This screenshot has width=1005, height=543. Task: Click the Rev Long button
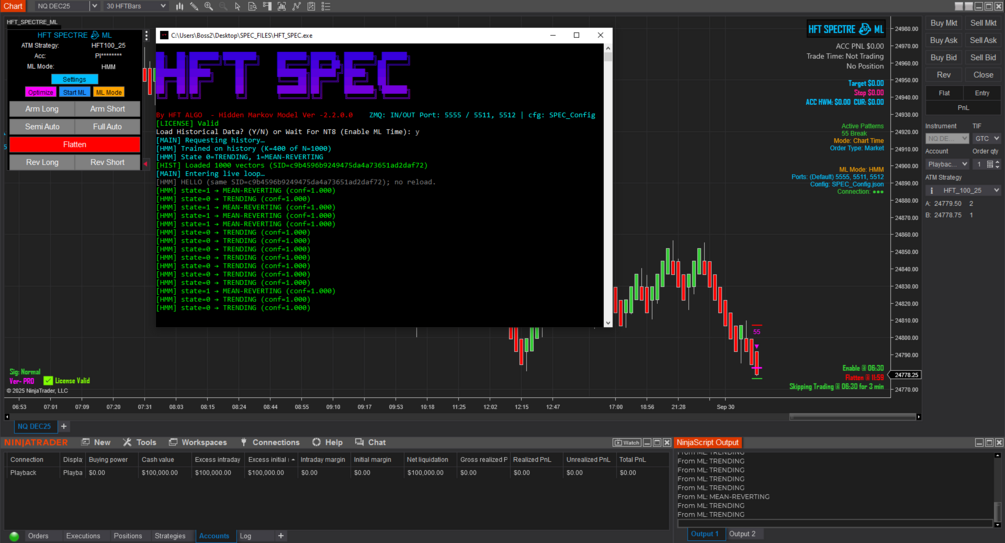[x=42, y=162]
